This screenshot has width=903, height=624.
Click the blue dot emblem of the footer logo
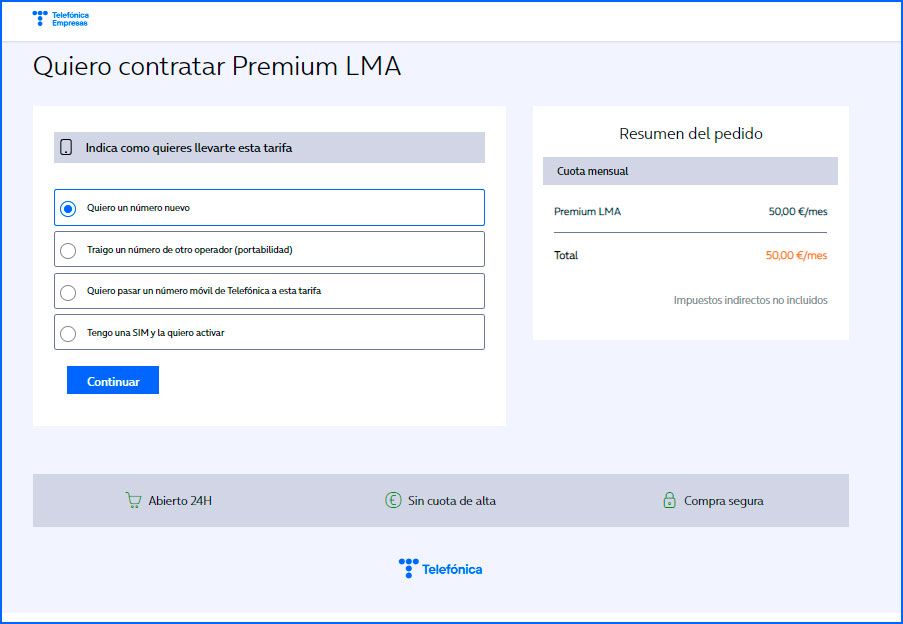coord(409,568)
